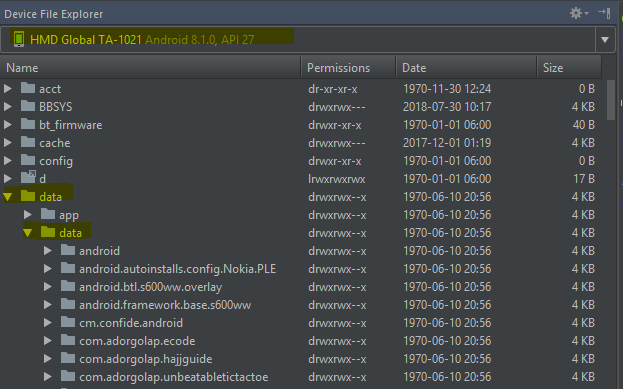Expand com.adorgolap.unbeatabletictactoe folder arrow

48,377
